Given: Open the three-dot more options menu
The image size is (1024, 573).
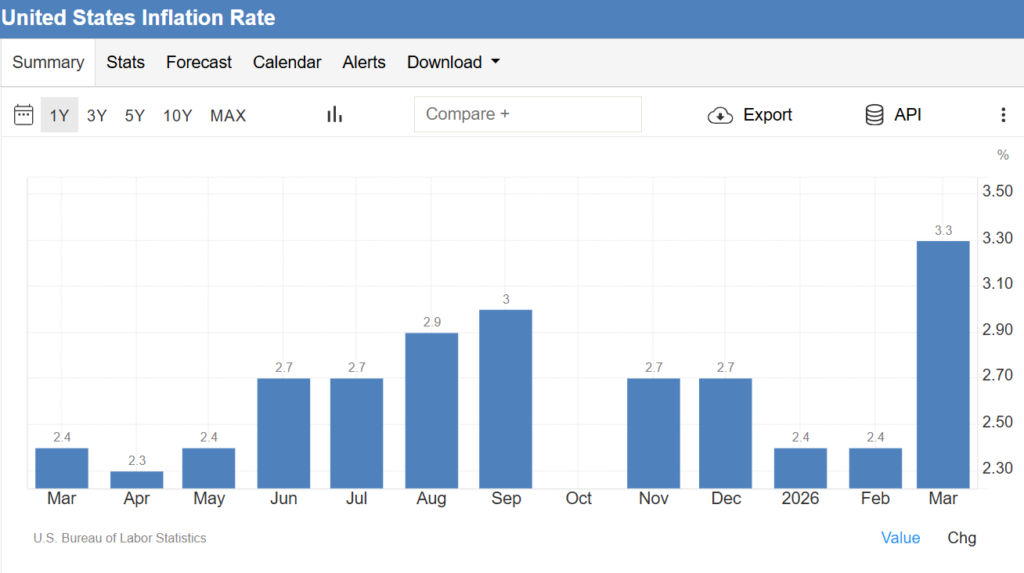Looking at the screenshot, I should pos(1003,115).
